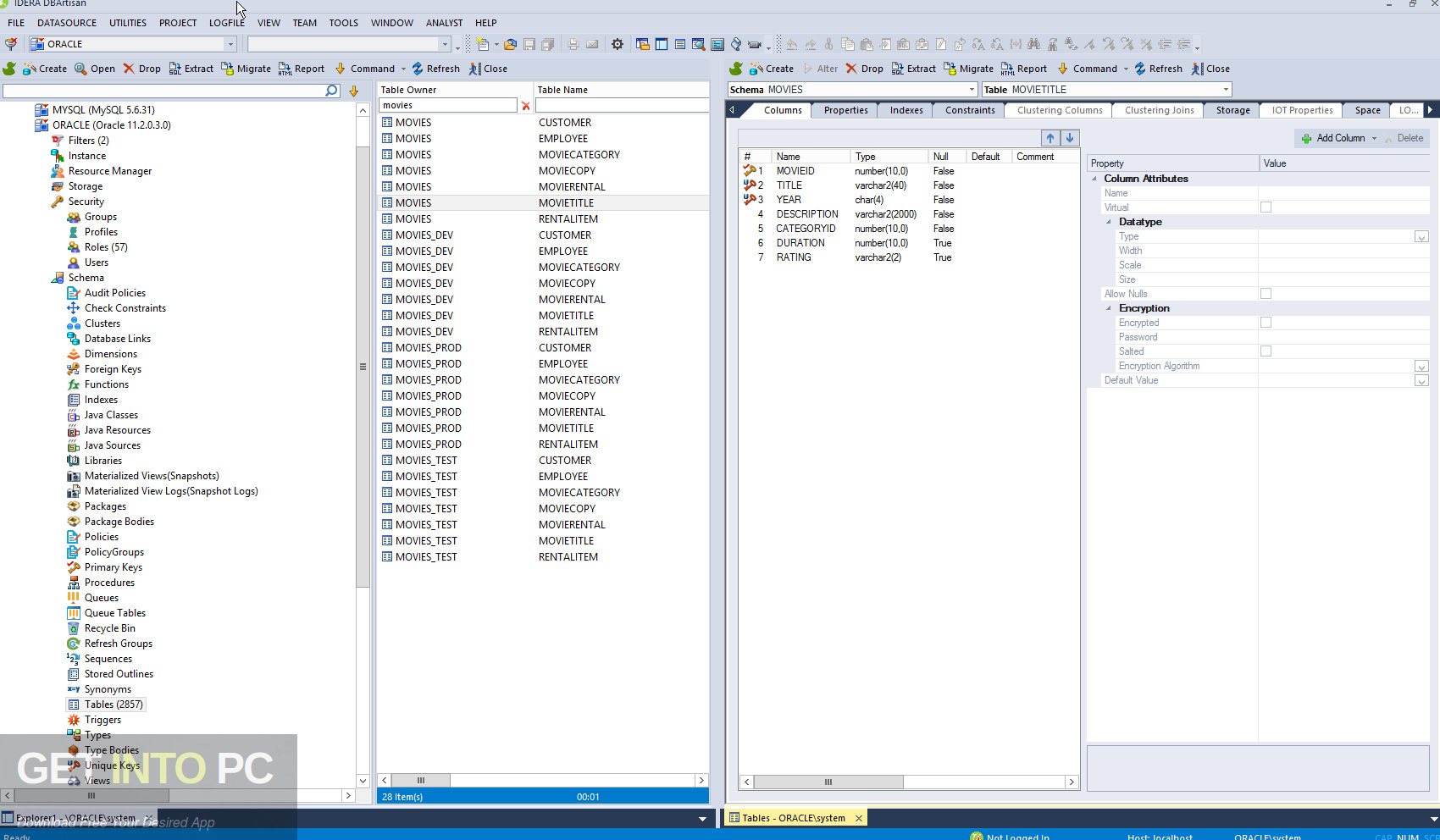Toggle the Salted checkbox

[x=1266, y=351]
